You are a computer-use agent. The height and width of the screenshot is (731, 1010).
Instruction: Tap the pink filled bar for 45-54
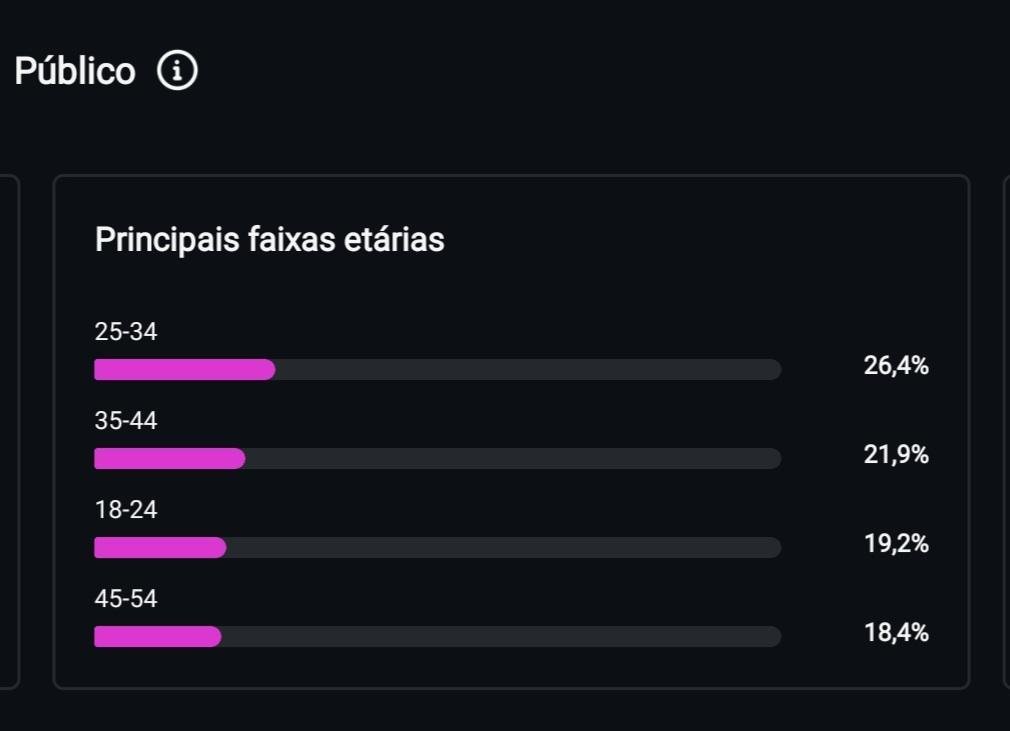click(x=157, y=637)
